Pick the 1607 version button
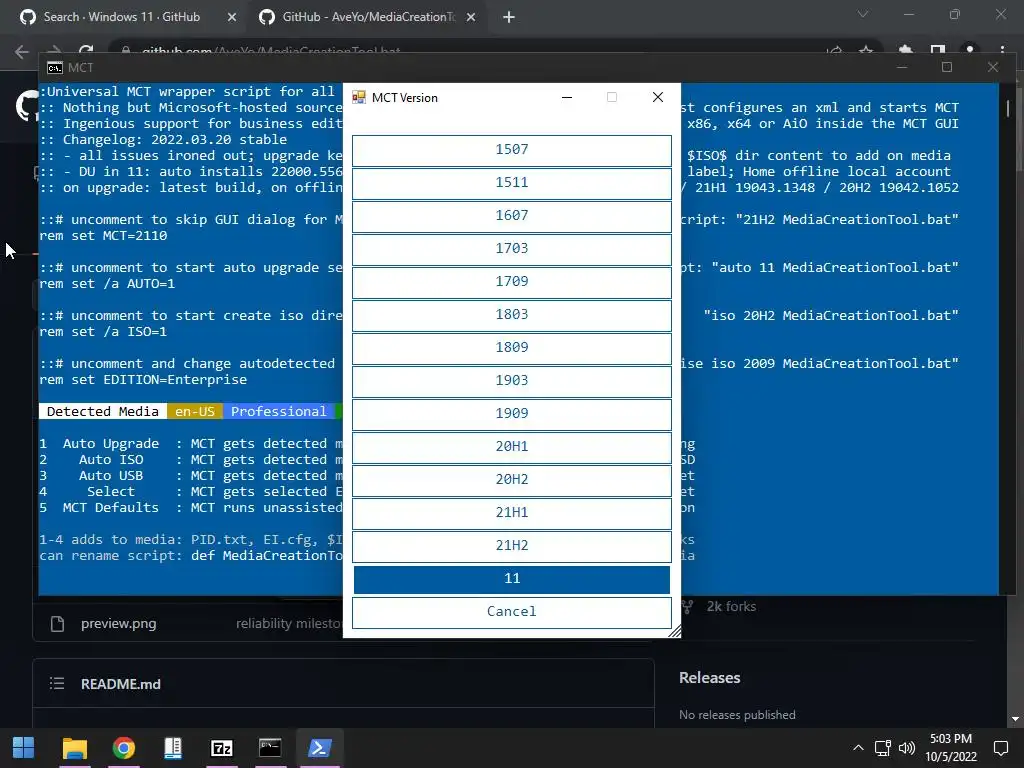Screen dimensions: 1024x768 click(511, 216)
